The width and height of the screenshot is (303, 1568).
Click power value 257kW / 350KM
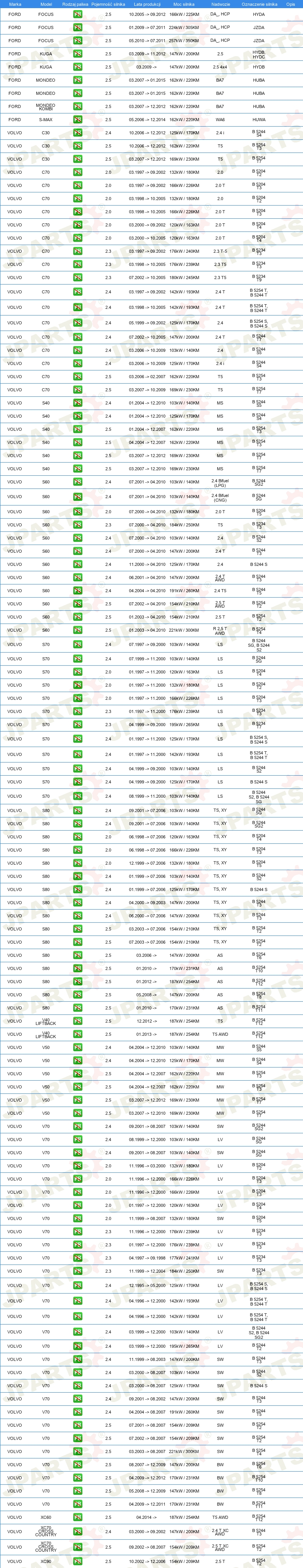click(184, 41)
